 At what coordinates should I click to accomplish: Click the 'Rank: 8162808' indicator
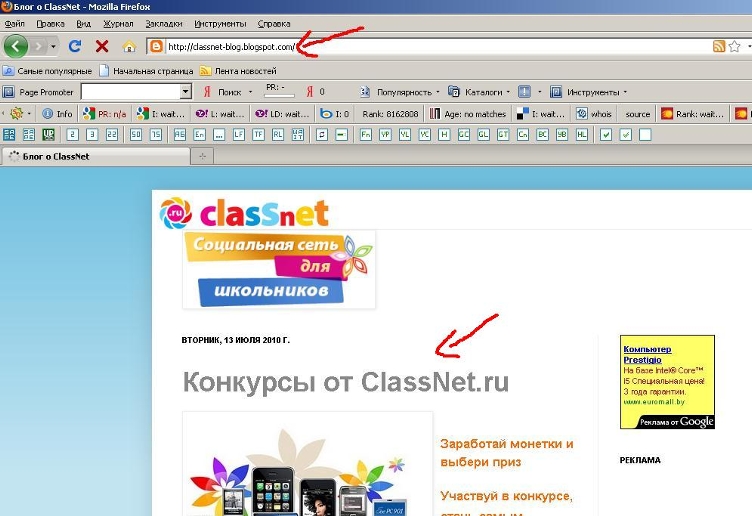tap(390, 114)
